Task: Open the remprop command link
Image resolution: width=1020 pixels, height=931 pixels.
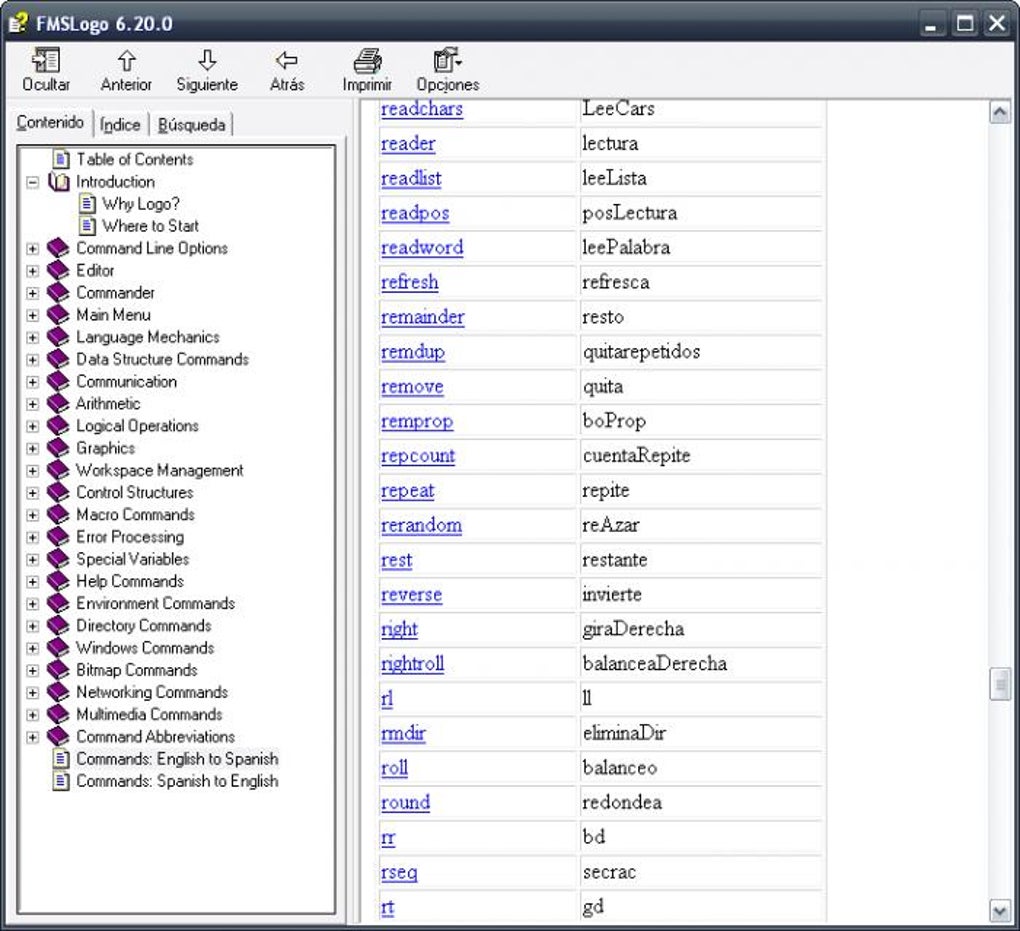Action: coord(417,422)
